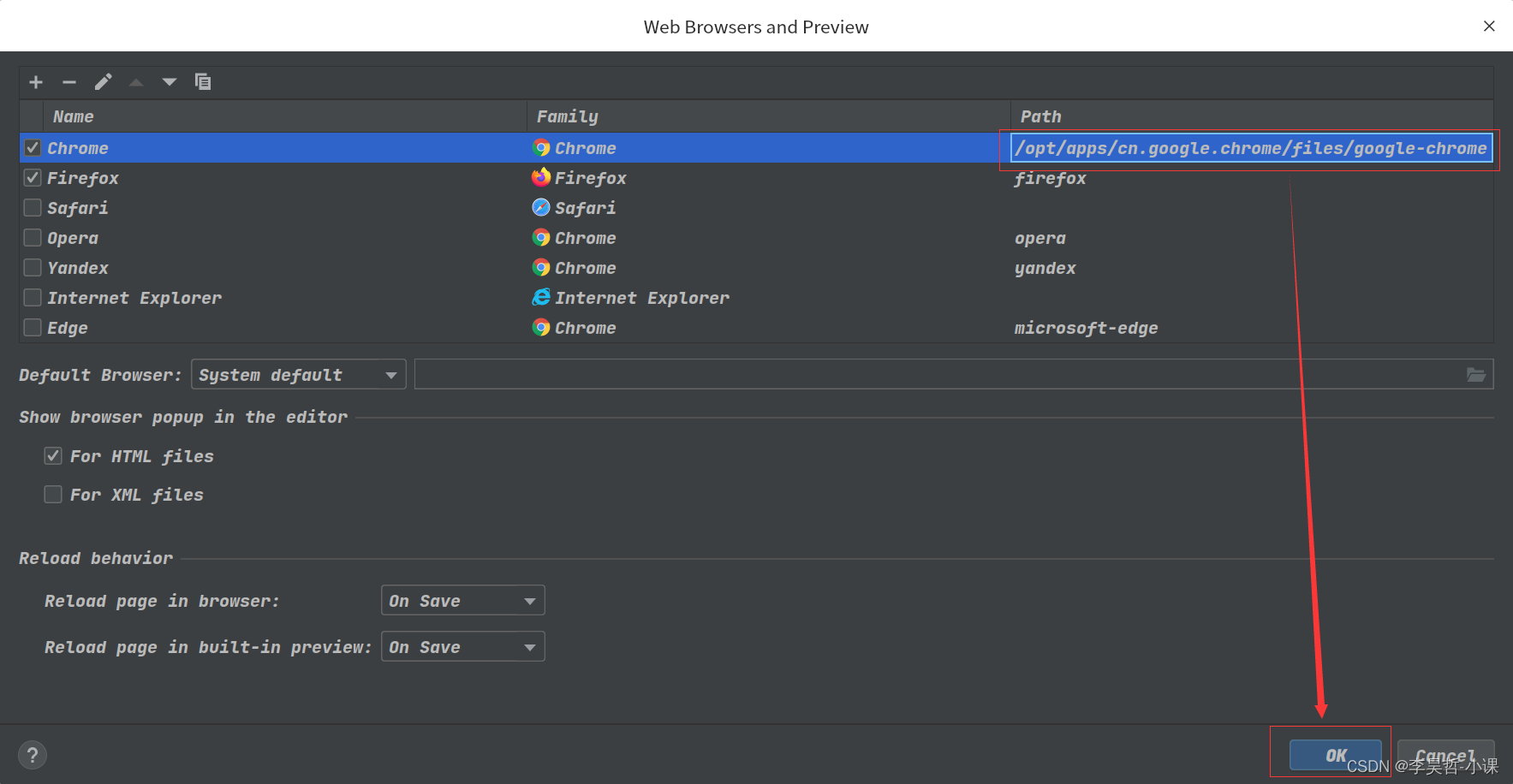The width and height of the screenshot is (1513, 784).
Task: Click the Chrome path text field
Action: point(1251,148)
